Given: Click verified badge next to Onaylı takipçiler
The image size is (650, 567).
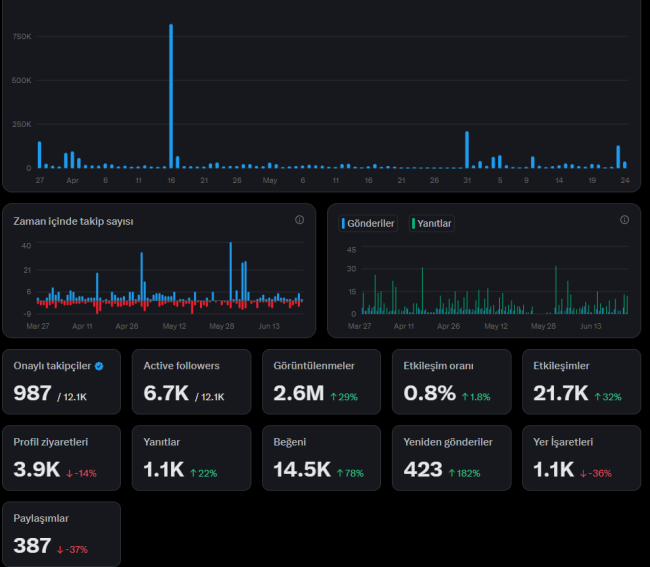Looking at the screenshot, I should [x=99, y=366].
